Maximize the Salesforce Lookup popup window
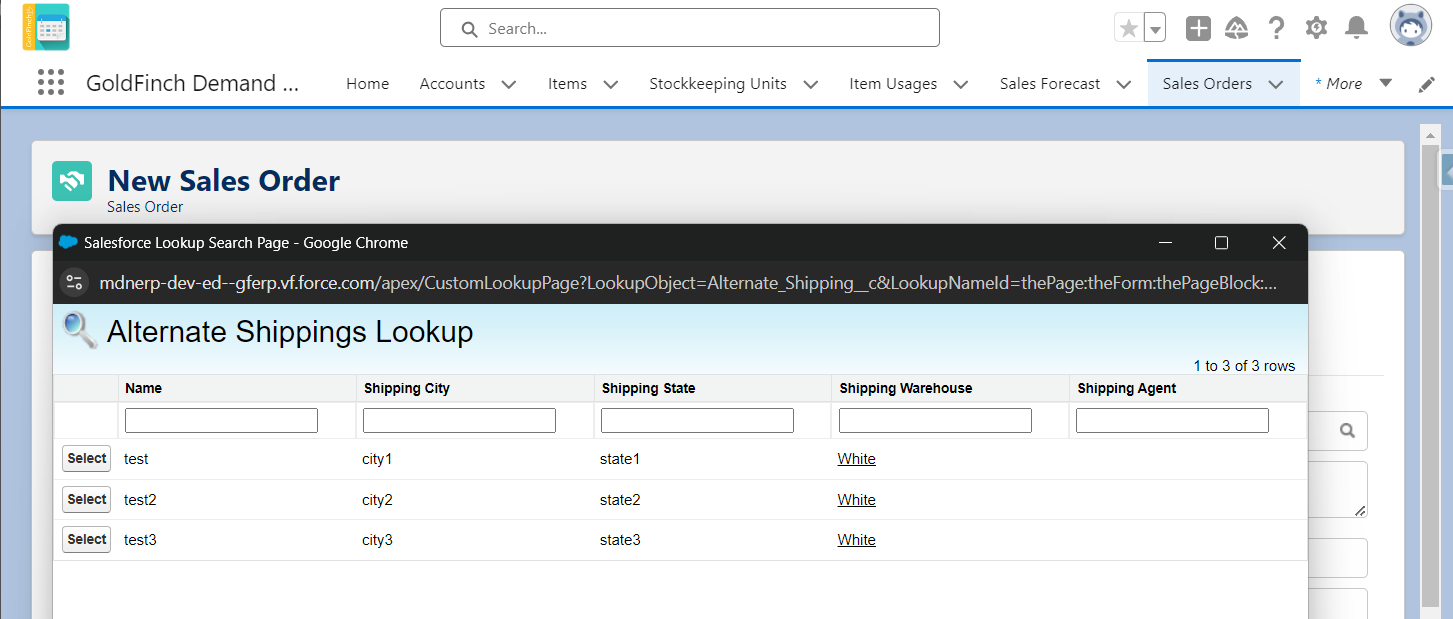Image resolution: width=1453 pixels, height=619 pixels. pyautogui.click(x=1220, y=243)
